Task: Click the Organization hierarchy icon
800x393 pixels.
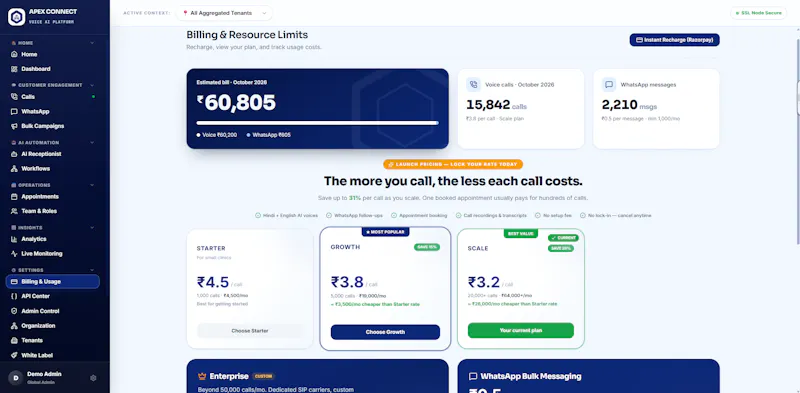Action: click(14, 326)
